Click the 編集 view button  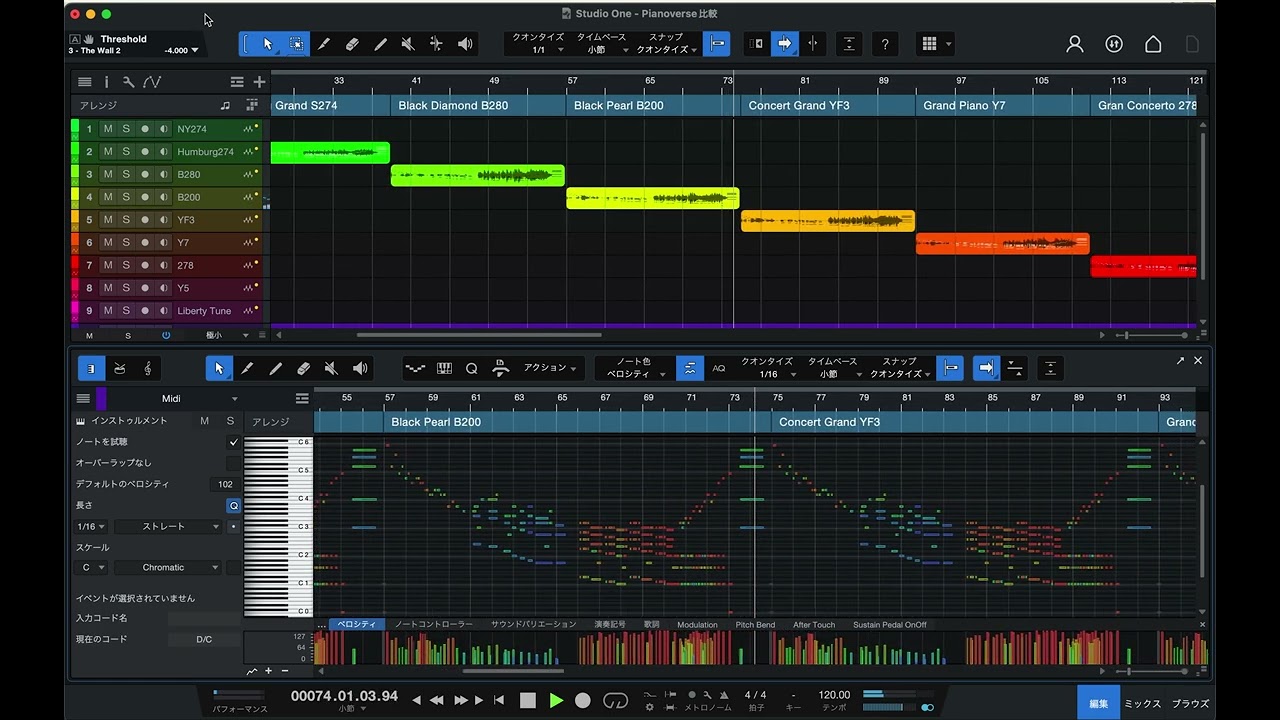[1099, 704]
